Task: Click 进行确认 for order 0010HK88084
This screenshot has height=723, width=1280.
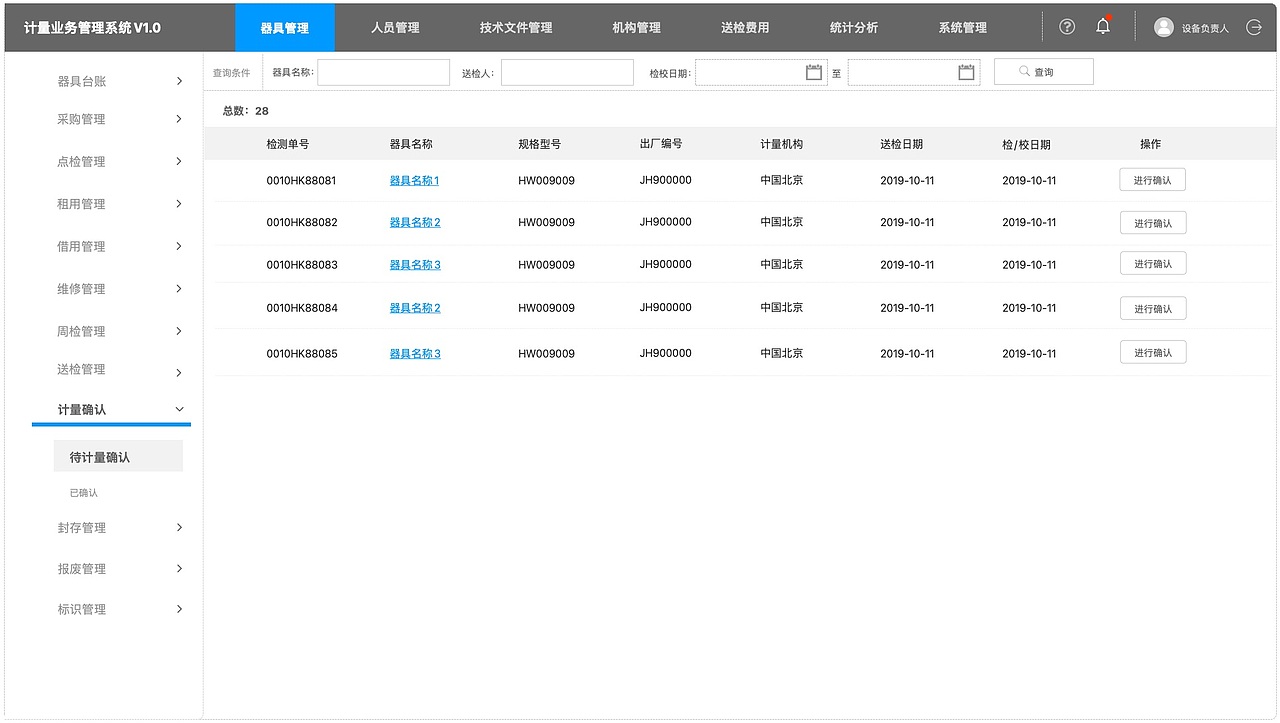Action: [1152, 308]
